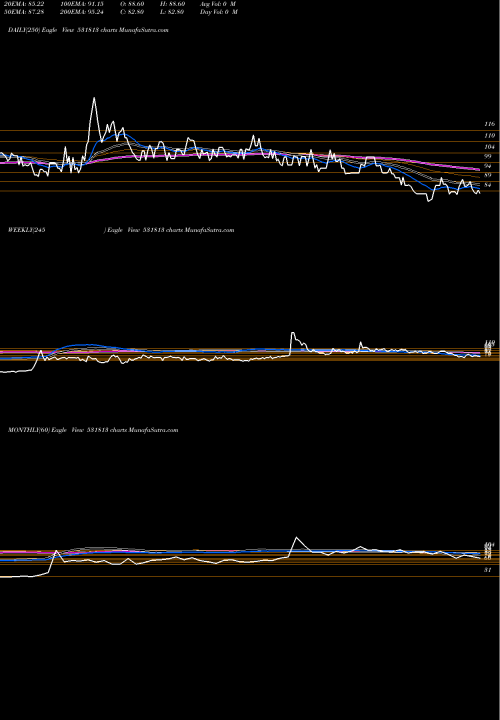Click the 110 price level on daily axis
500x720 pixels.
489,136
